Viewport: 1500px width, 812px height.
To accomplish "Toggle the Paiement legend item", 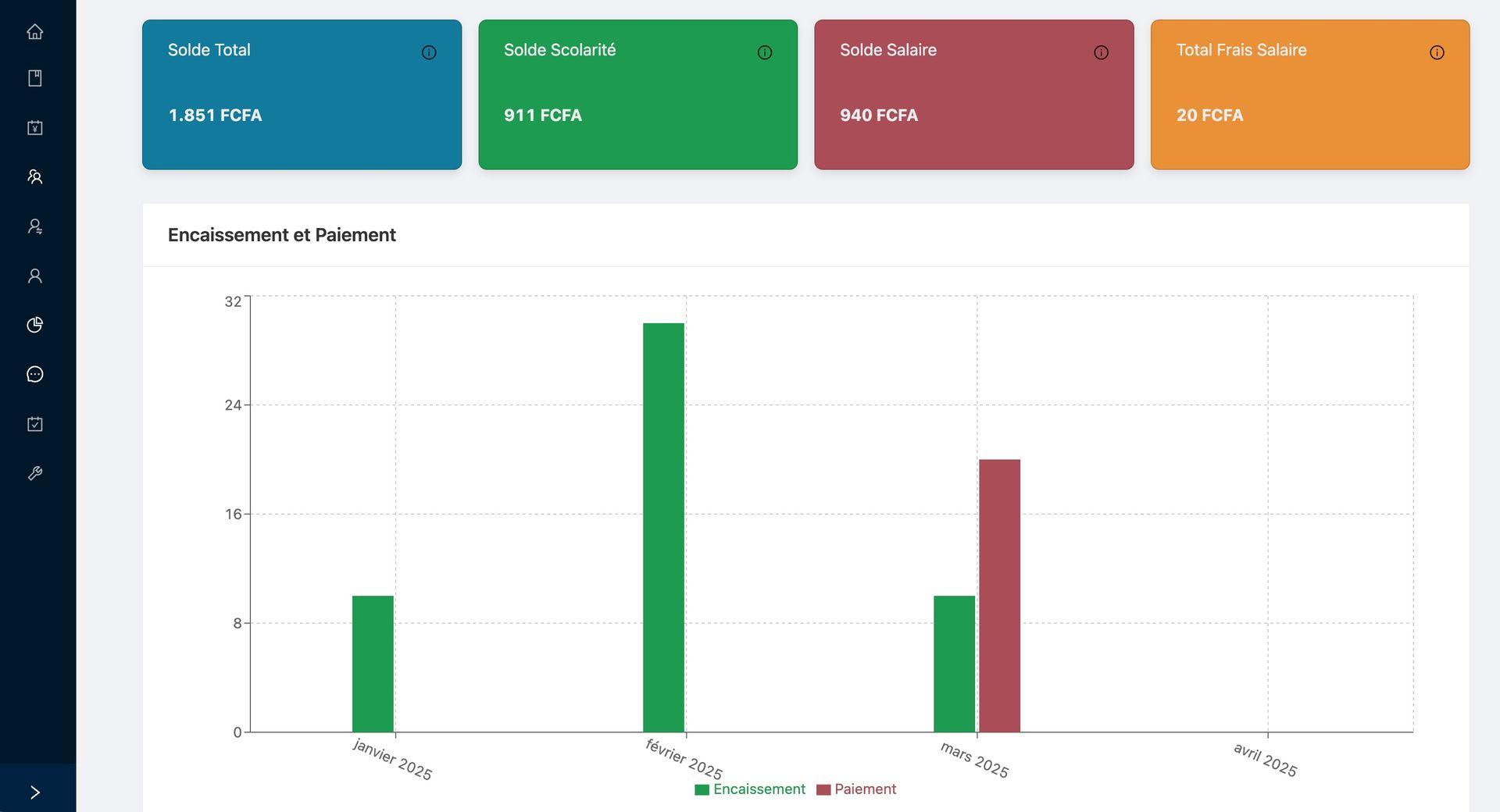I will point(856,789).
